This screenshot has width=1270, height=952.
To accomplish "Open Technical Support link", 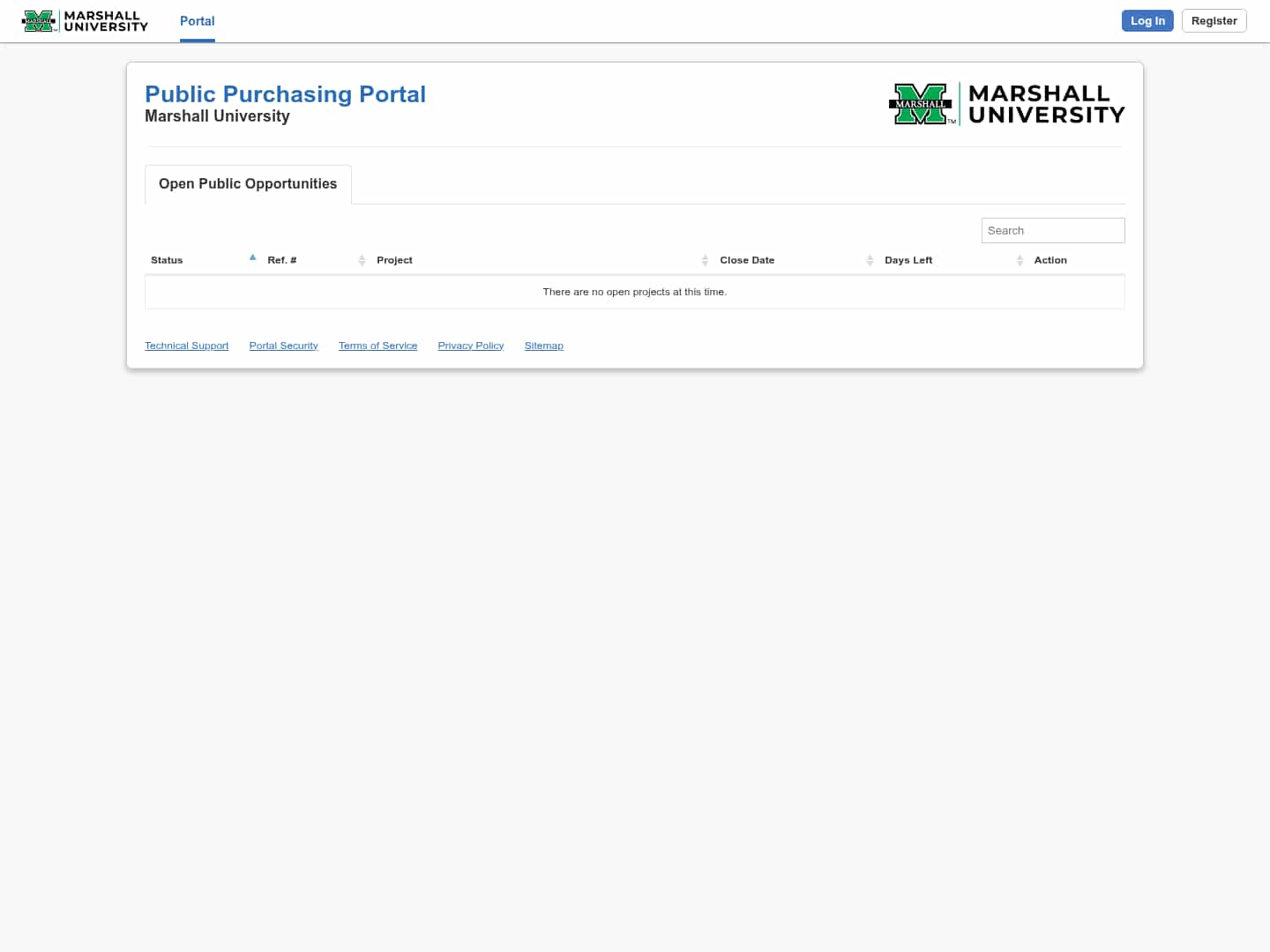I will tap(187, 346).
